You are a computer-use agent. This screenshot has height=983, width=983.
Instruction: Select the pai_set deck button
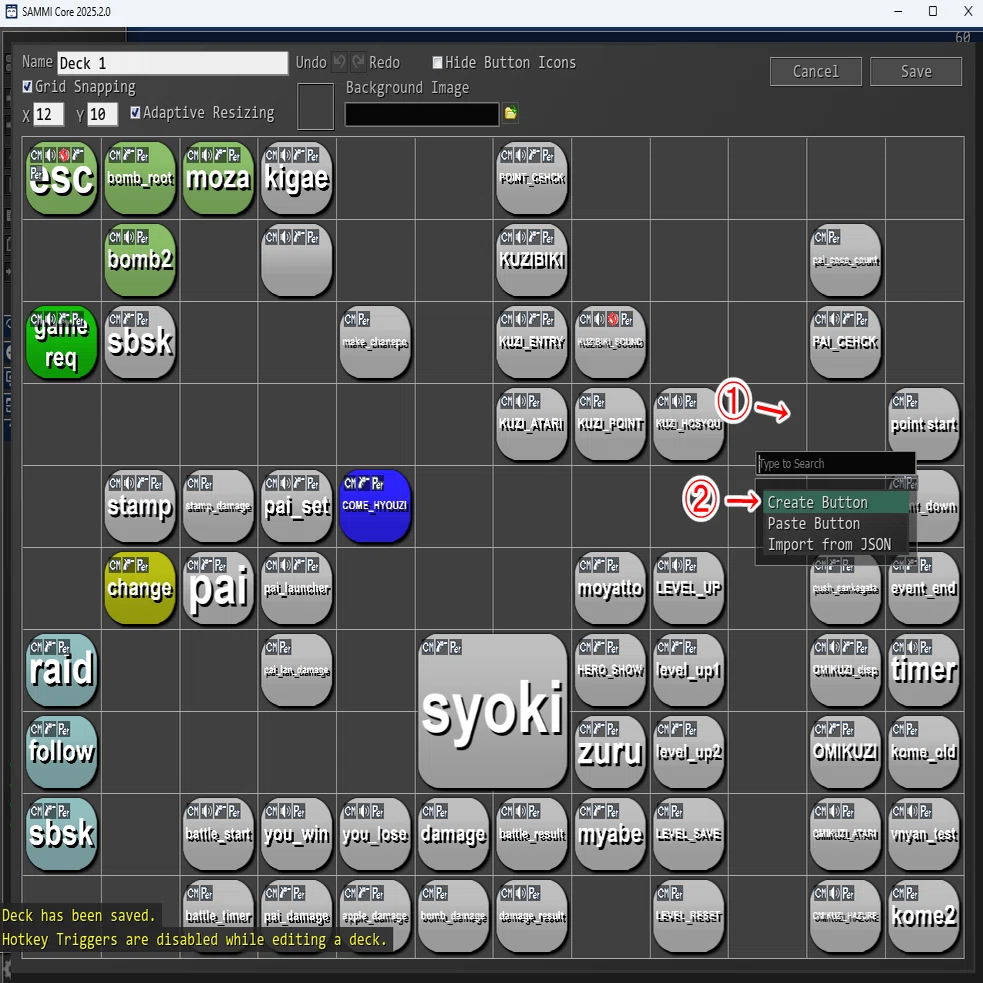click(297, 506)
